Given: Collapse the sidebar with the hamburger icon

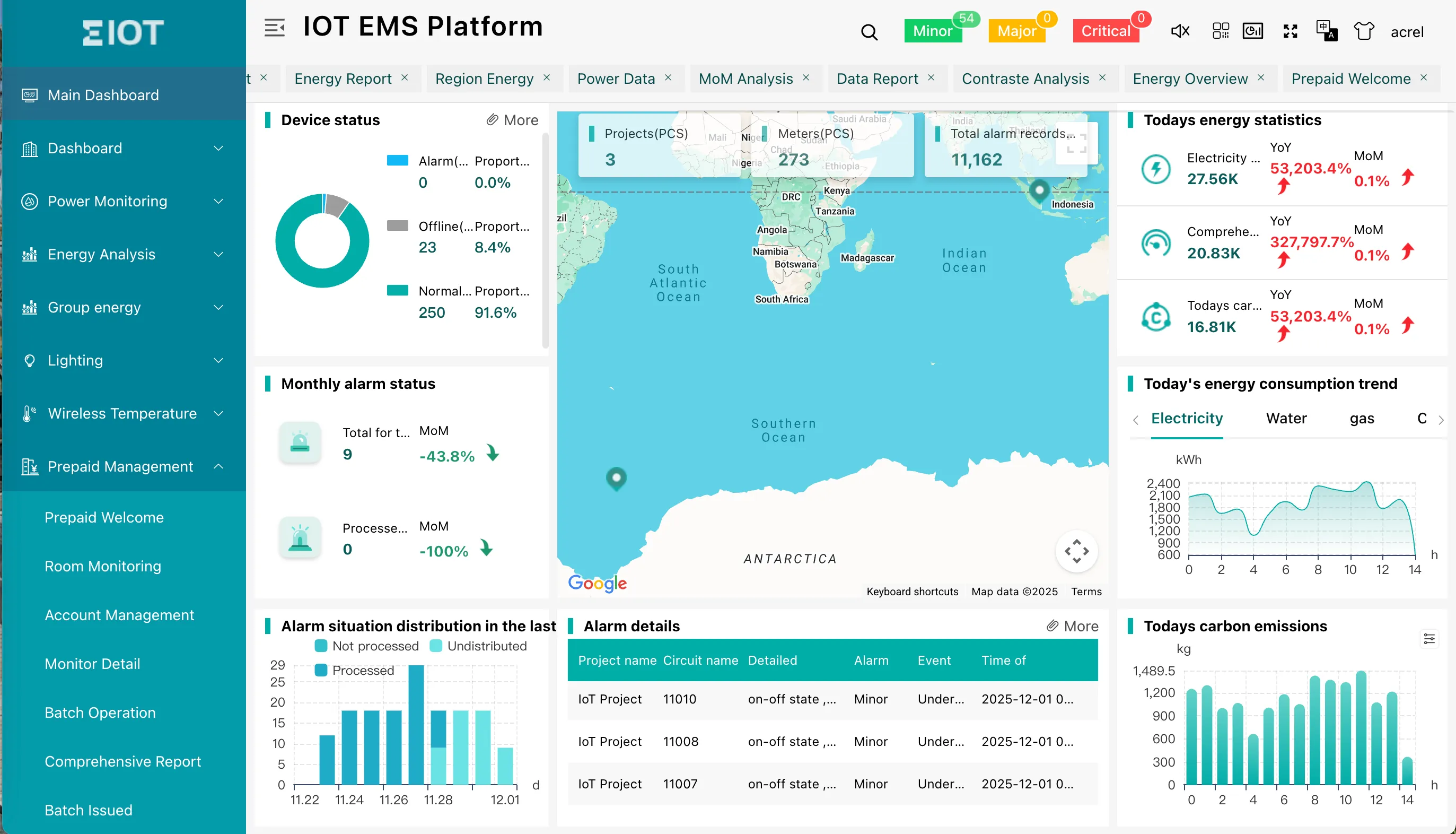Looking at the screenshot, I should tap(274, 28).
